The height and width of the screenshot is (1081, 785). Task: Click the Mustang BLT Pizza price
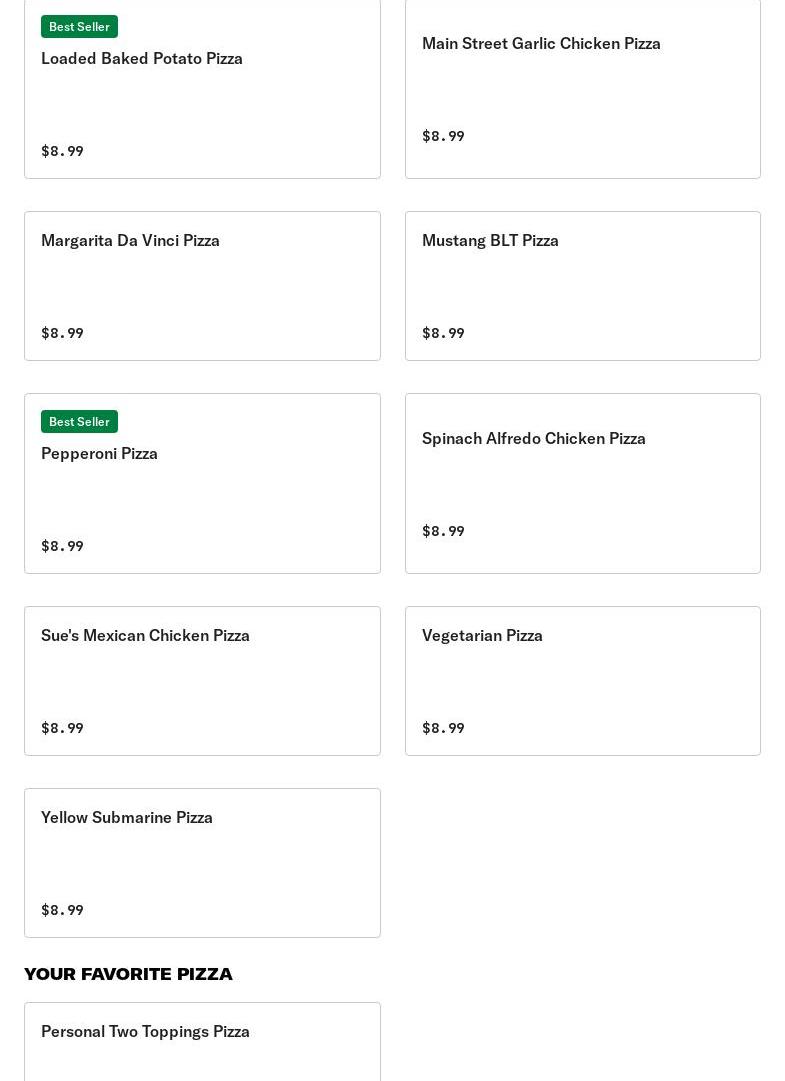coord(443,333)
